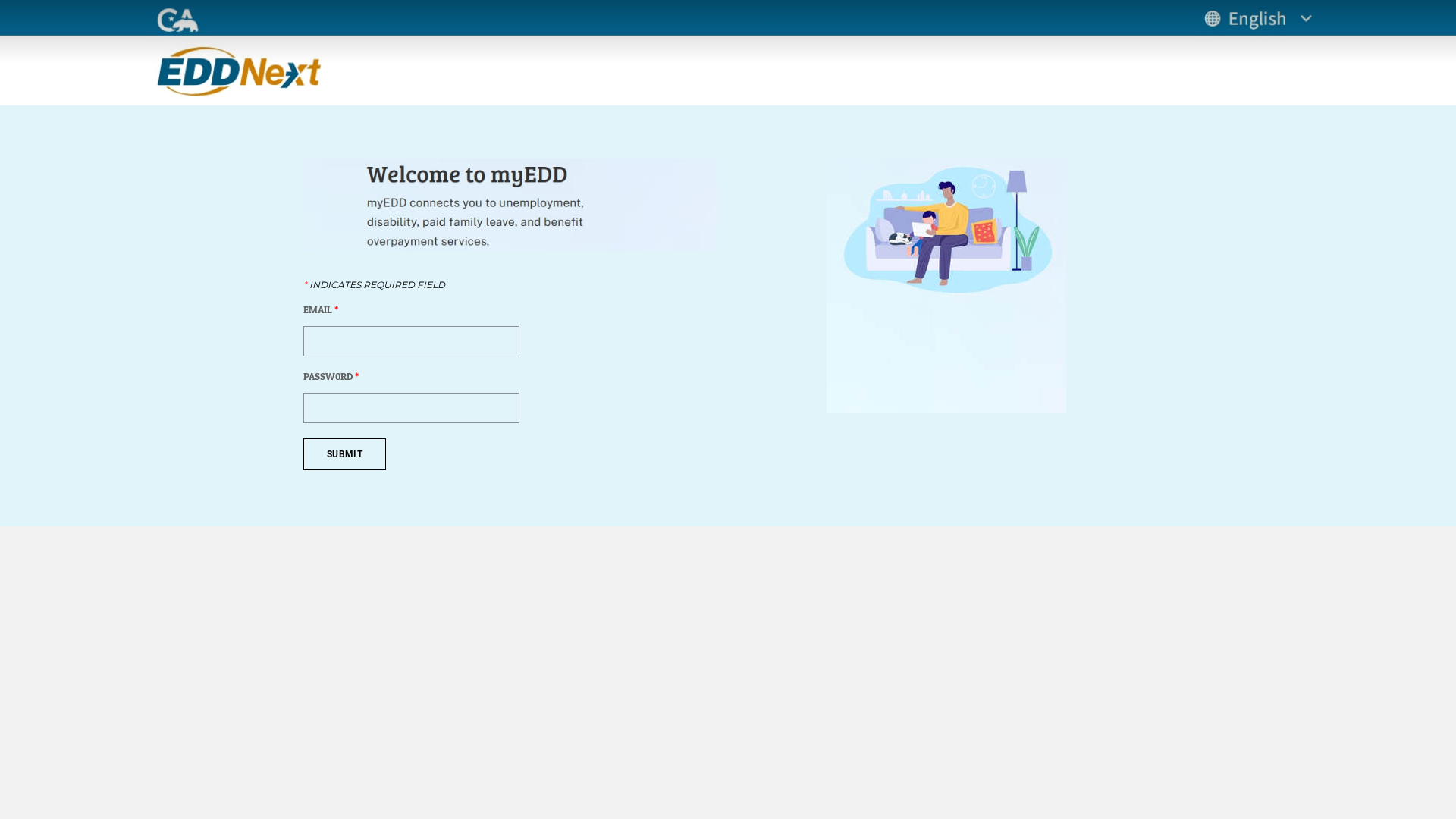Open the English language dropdown
1456x819 pixels.
[x=1257, y=18]
